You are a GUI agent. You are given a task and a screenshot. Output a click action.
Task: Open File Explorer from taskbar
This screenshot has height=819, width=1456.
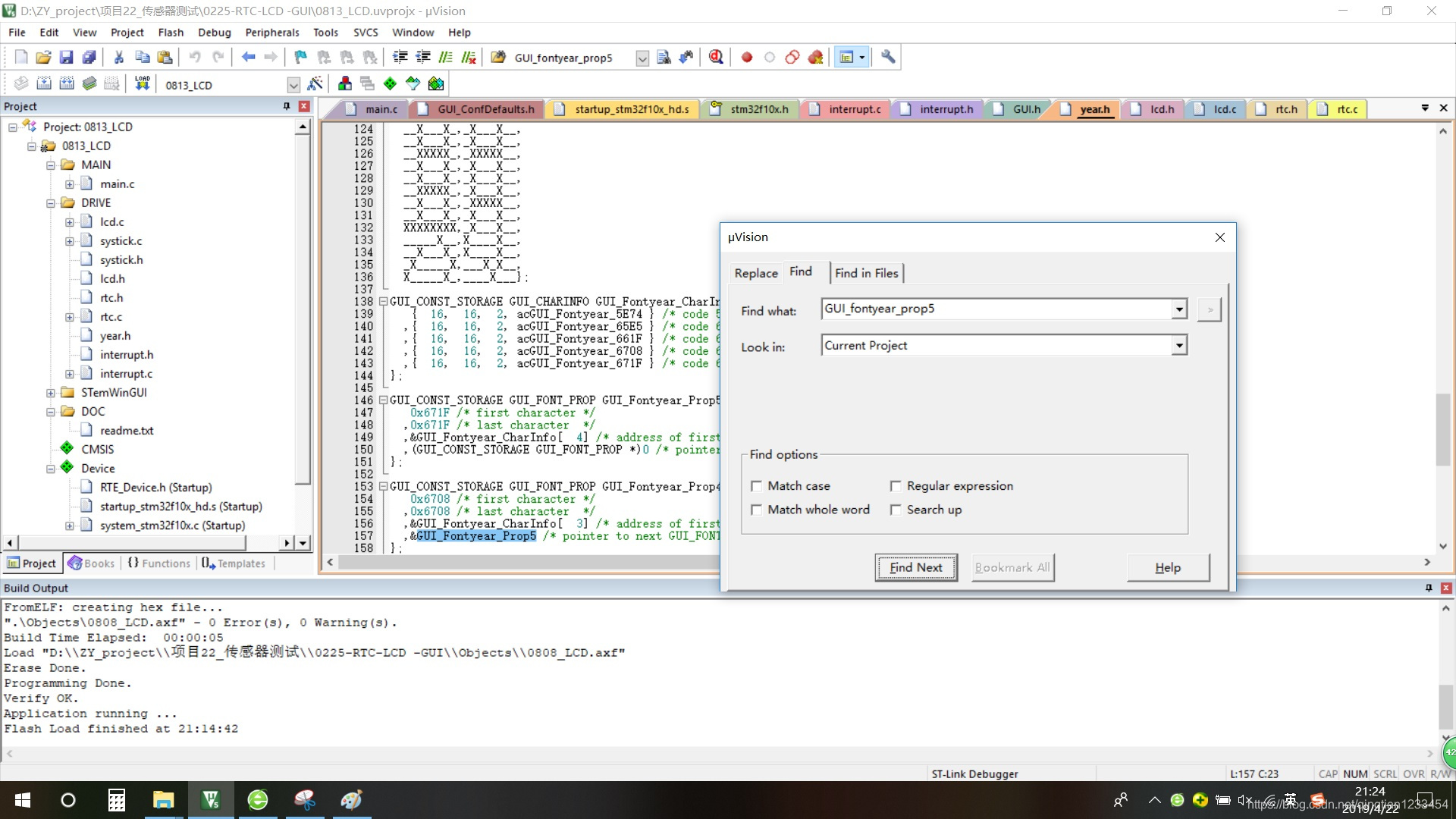tap(163, 800)
